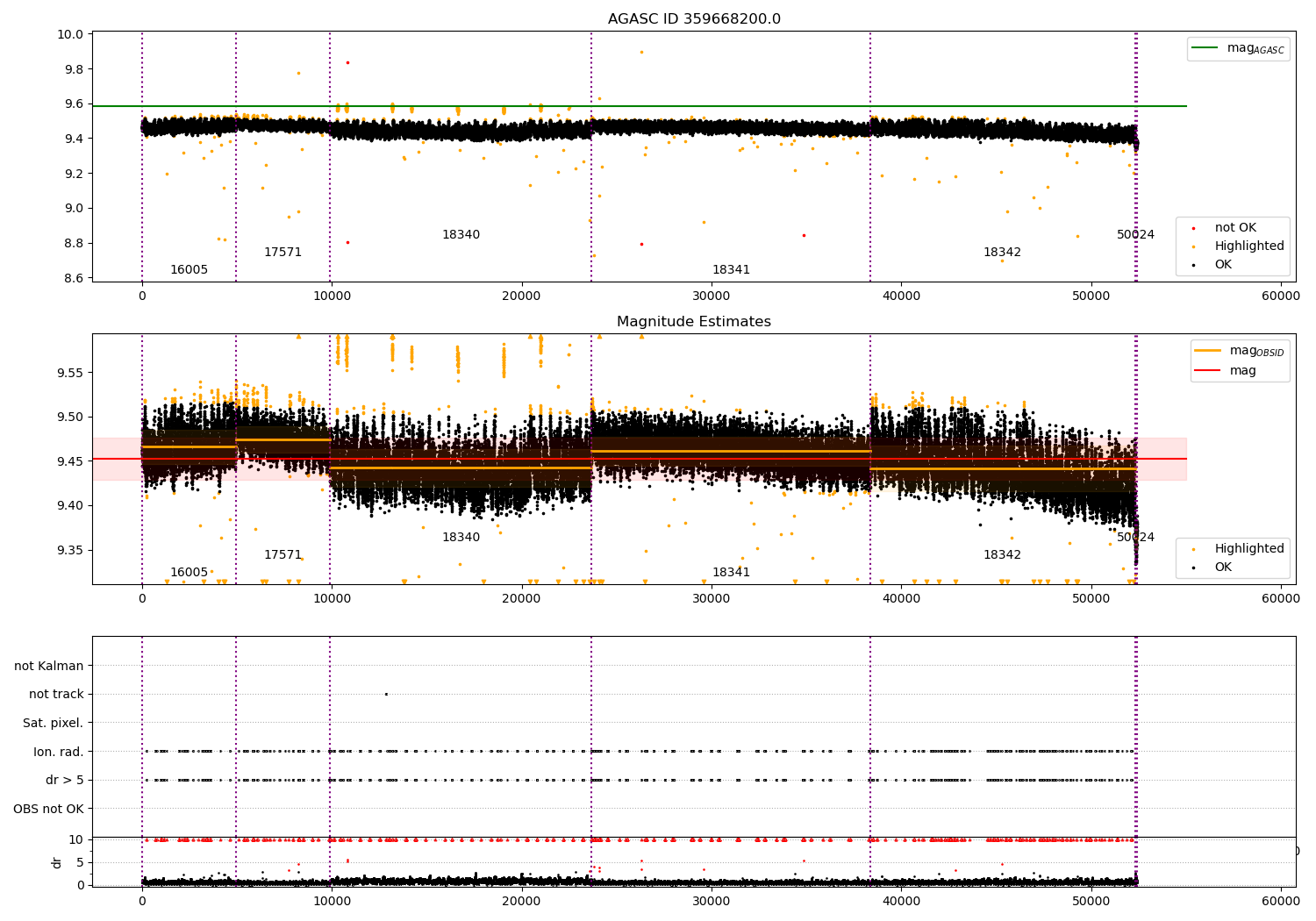Screen dimensions: 1316x921
Task: Click the "not Kalman" flag row label
Action: pyautogui.click(x=49, y=666)
